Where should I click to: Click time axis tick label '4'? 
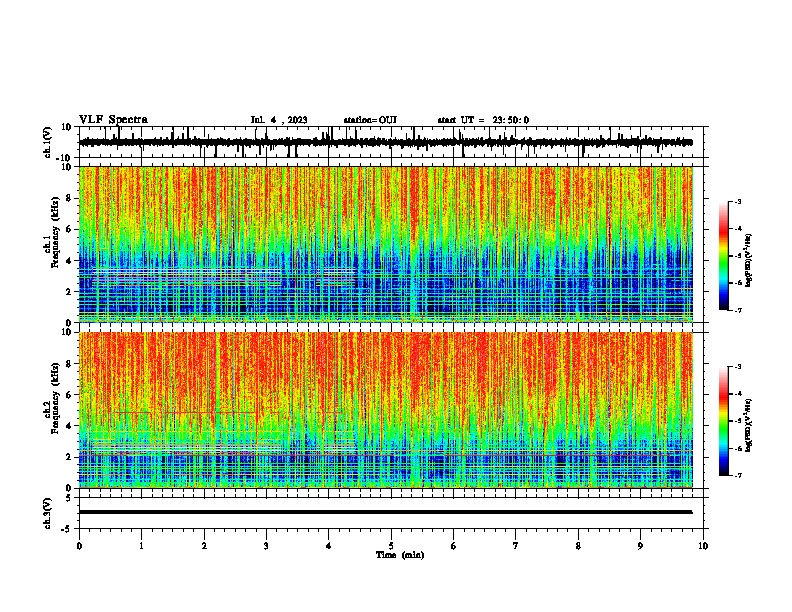[x=329, y=546]
